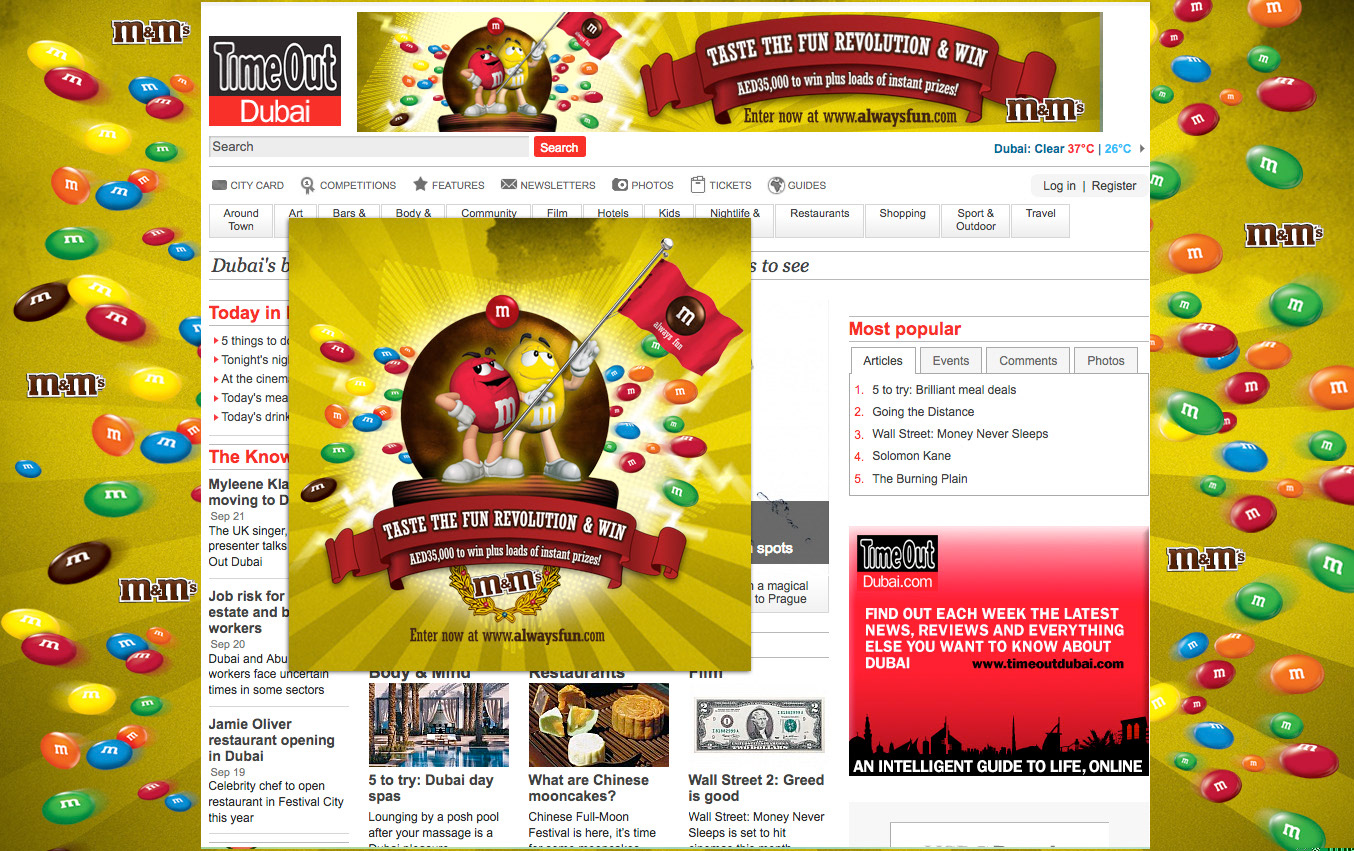This screenshot has height=851, width=1354.
Task: Expand the weather arrow next to 26°C
Action: point(1142,149)
